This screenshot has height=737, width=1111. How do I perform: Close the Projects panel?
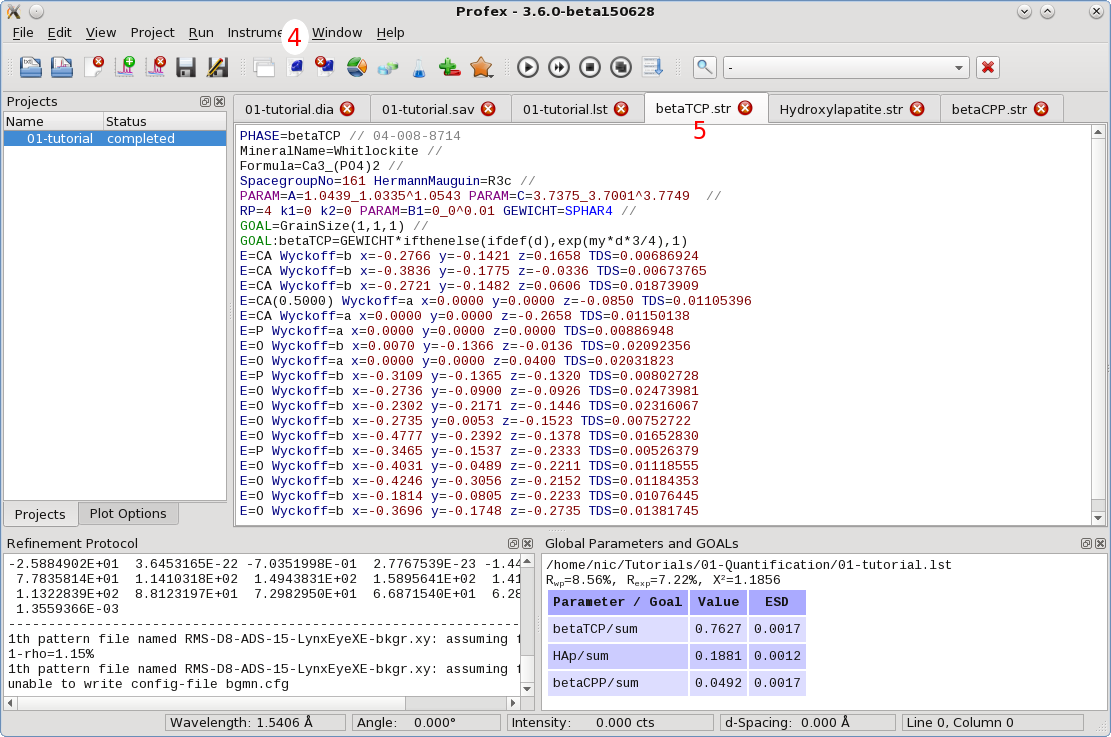click(220, 101)
